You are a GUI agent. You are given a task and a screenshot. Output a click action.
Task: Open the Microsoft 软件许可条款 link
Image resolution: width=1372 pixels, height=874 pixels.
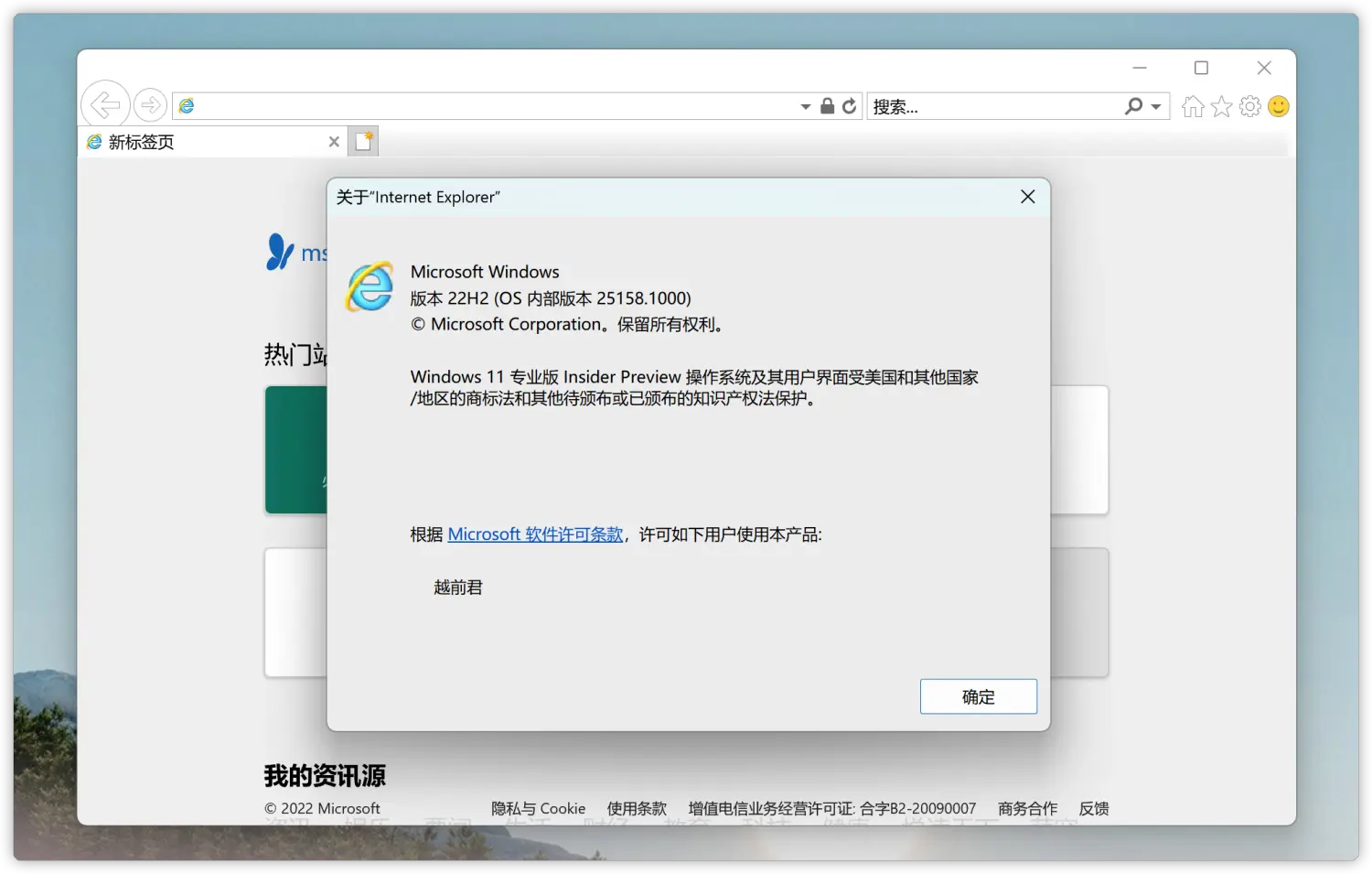click(536, 534)
